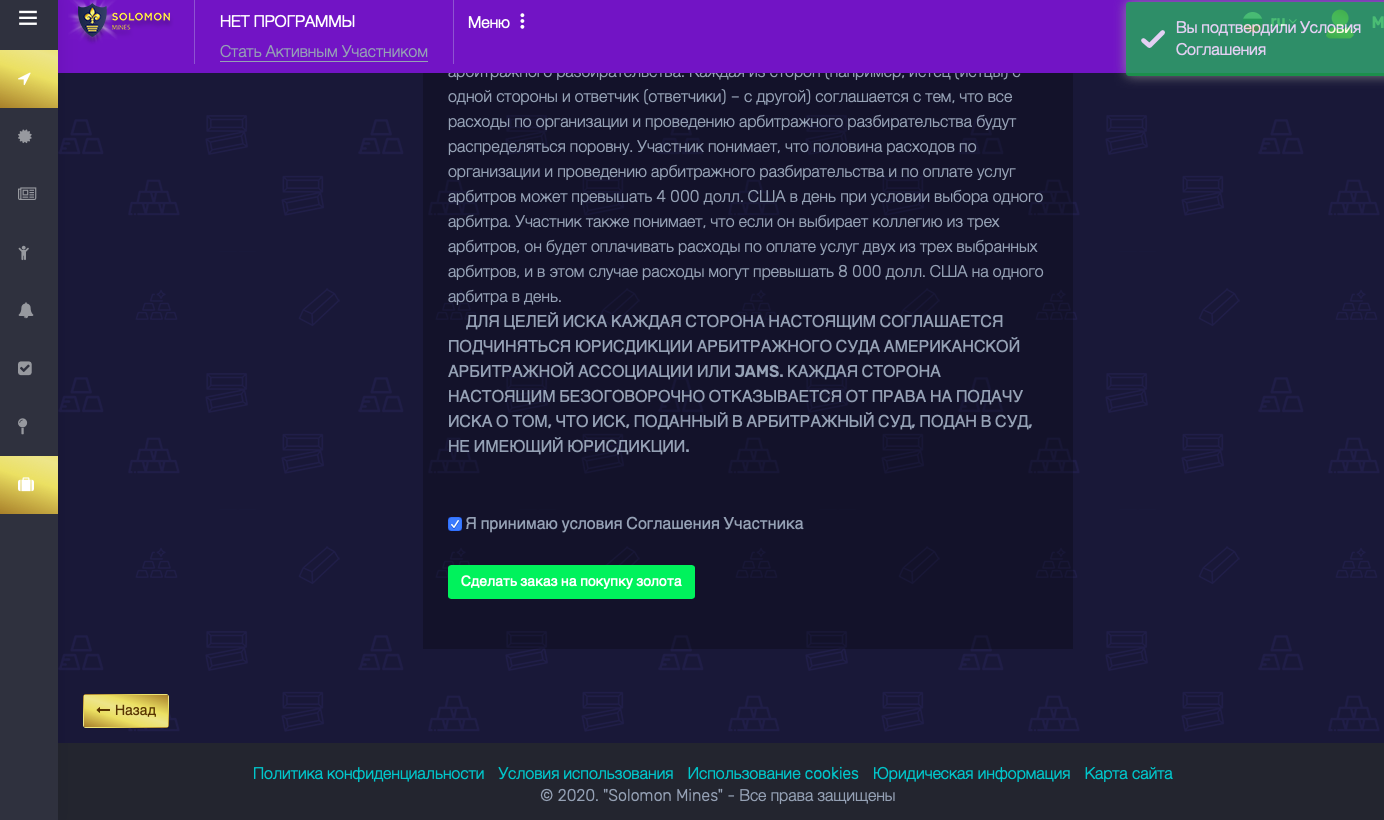Image resolution: width=1384 pixels, height=820 pixels.
Task: Open 'Условия использования' footer link
Action: tap(585, 773)
